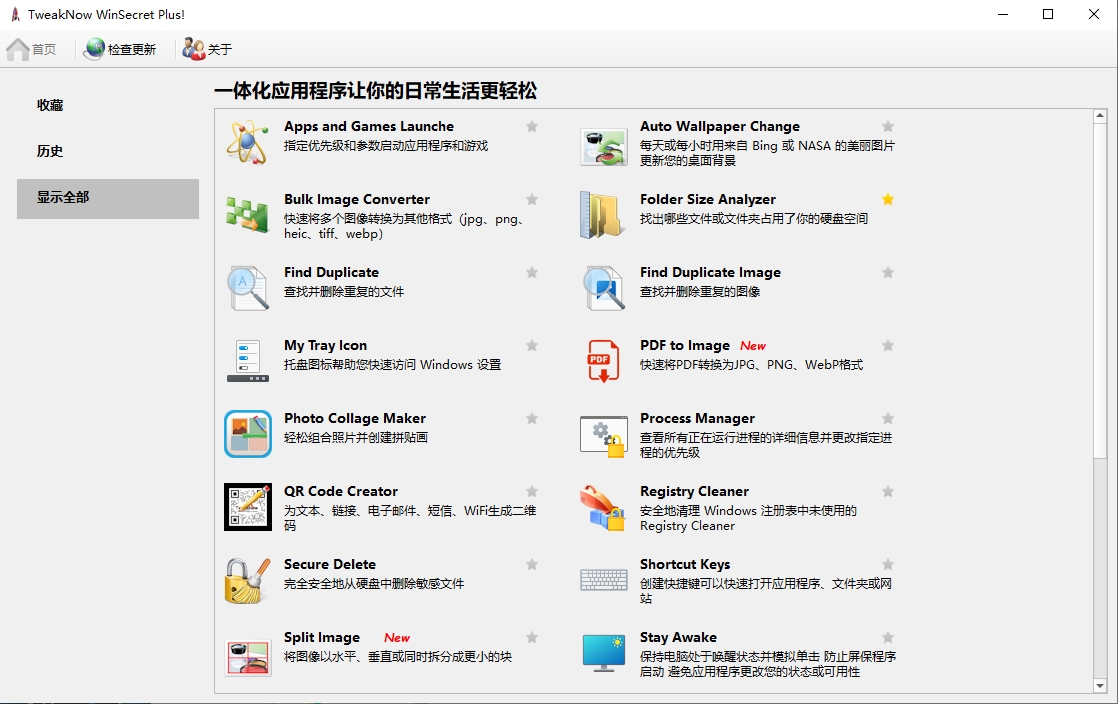The width and height of the screenshot is (1118, 704).
Task: Maximize the TweakNow WinSecret window
Action: pos(1048,14)
